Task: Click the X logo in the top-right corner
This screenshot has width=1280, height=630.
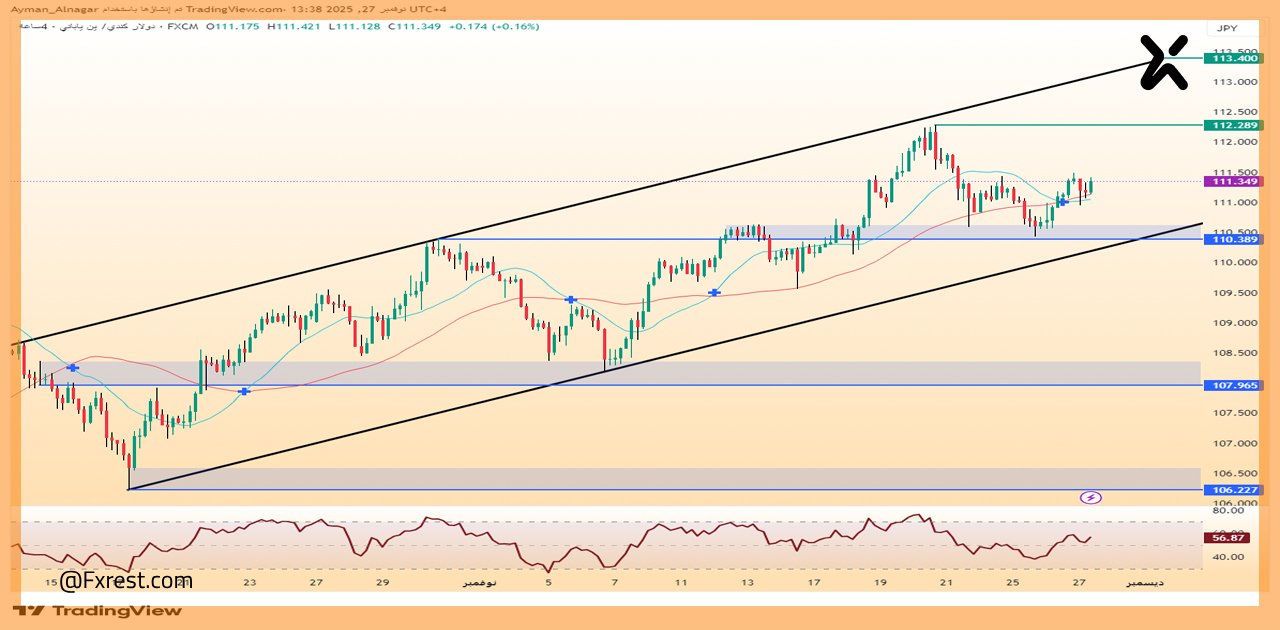Action: coord(1161,60)
